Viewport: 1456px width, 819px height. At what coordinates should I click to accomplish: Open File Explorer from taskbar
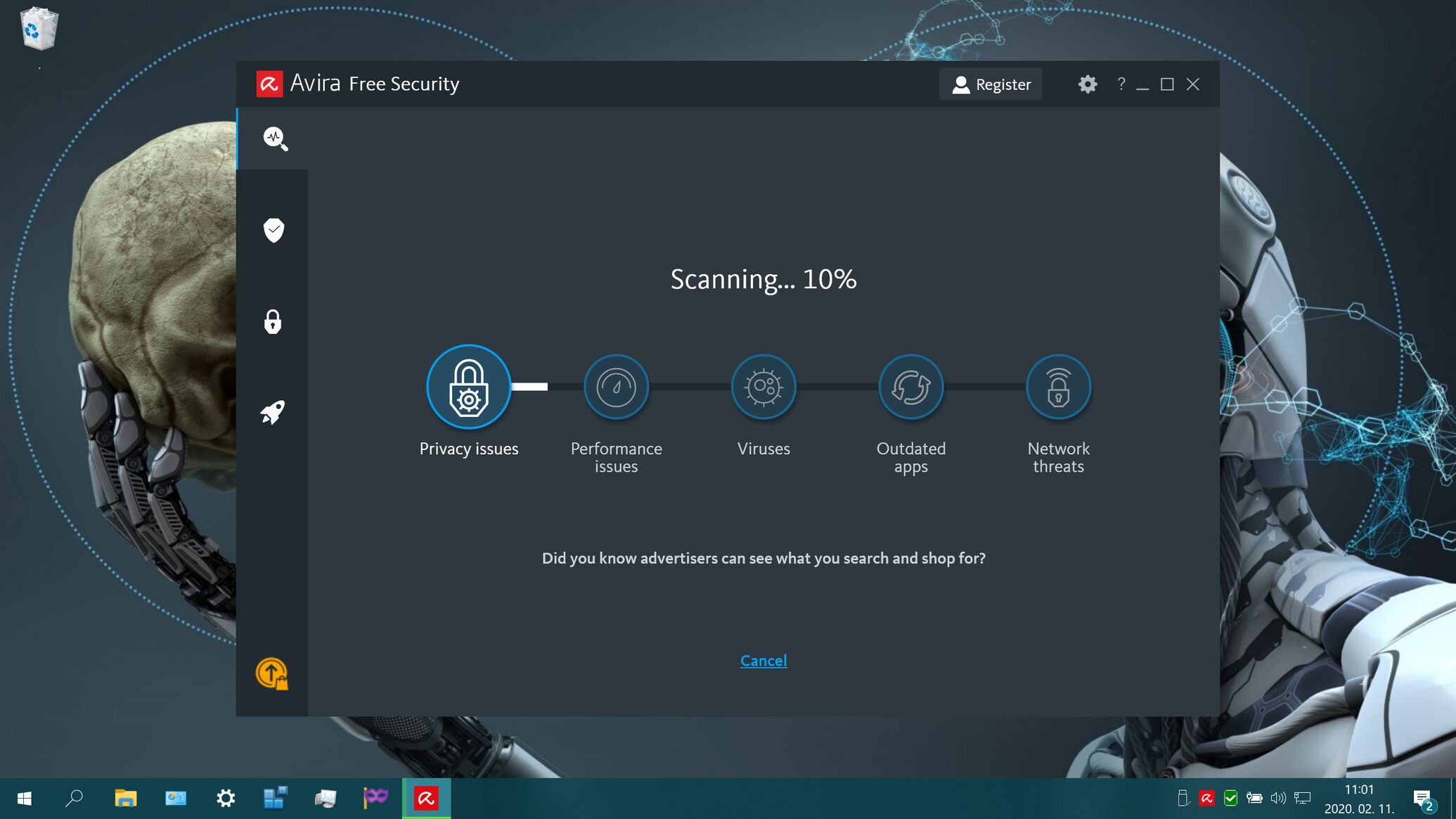coord(125,799)
